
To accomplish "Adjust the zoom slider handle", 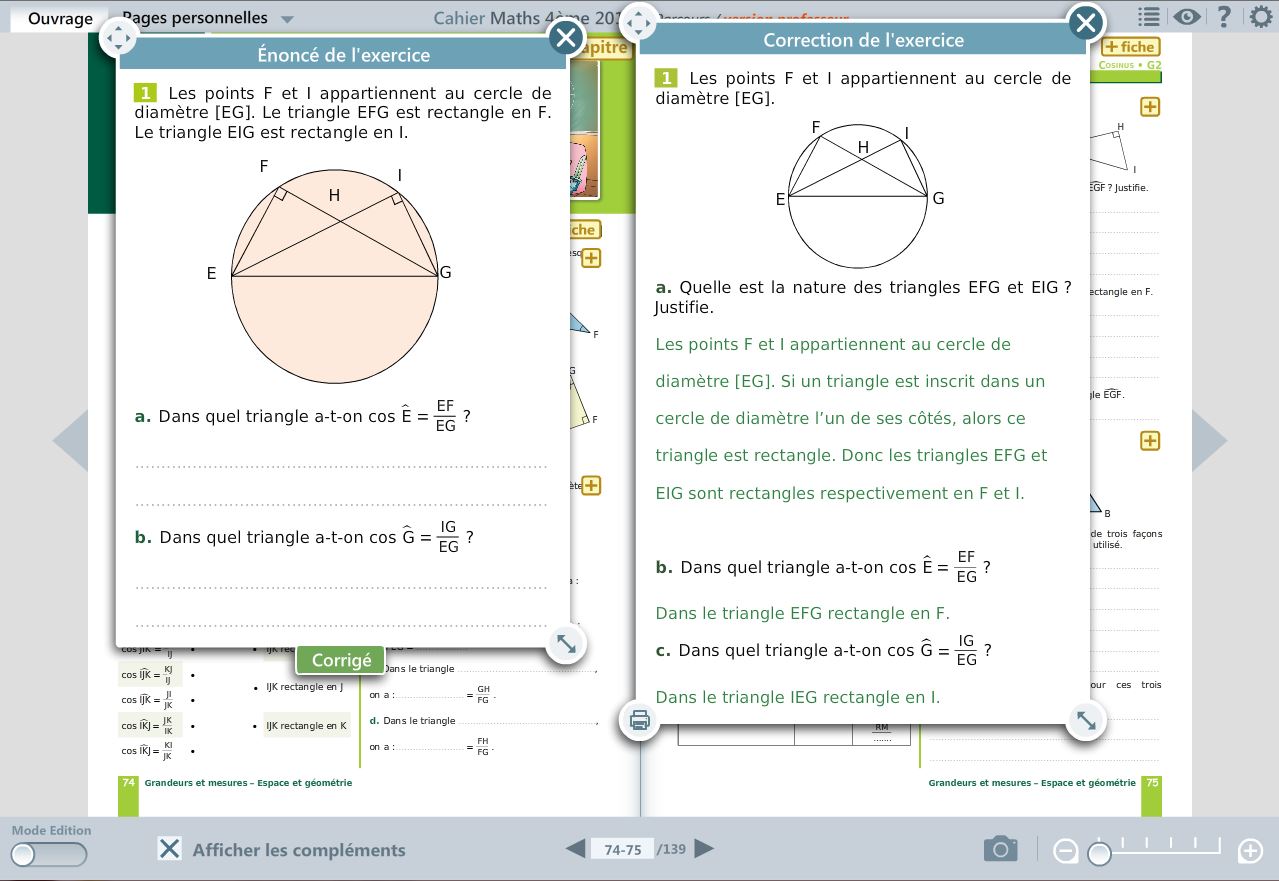I will pos(1099,853).
